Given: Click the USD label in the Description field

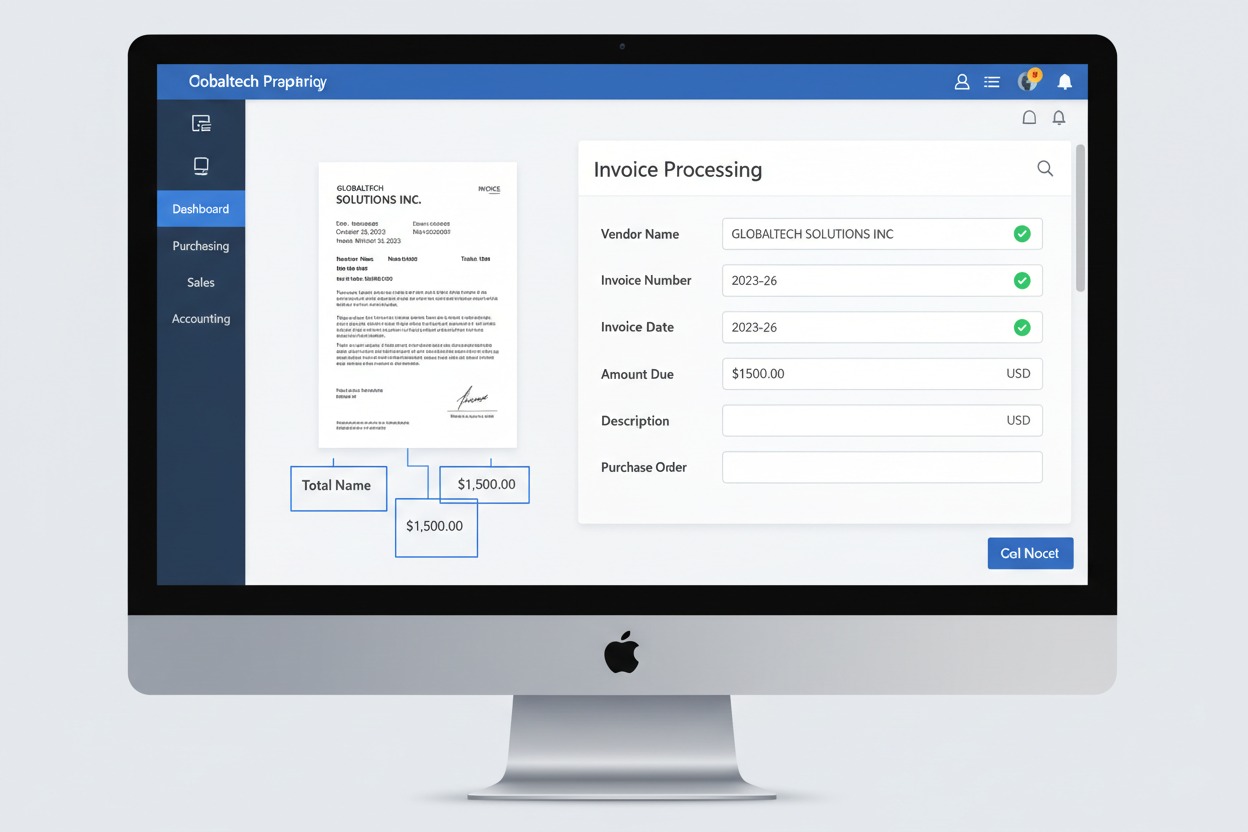Looking at the screenshot, I should 1018,421.
